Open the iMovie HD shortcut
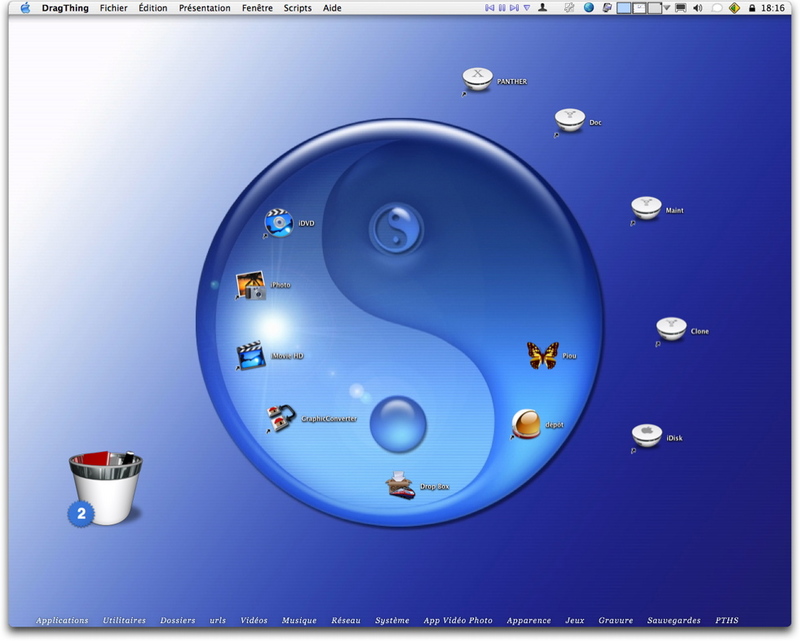The width and height of the screenshot is (800, 641). click(251, 355)
